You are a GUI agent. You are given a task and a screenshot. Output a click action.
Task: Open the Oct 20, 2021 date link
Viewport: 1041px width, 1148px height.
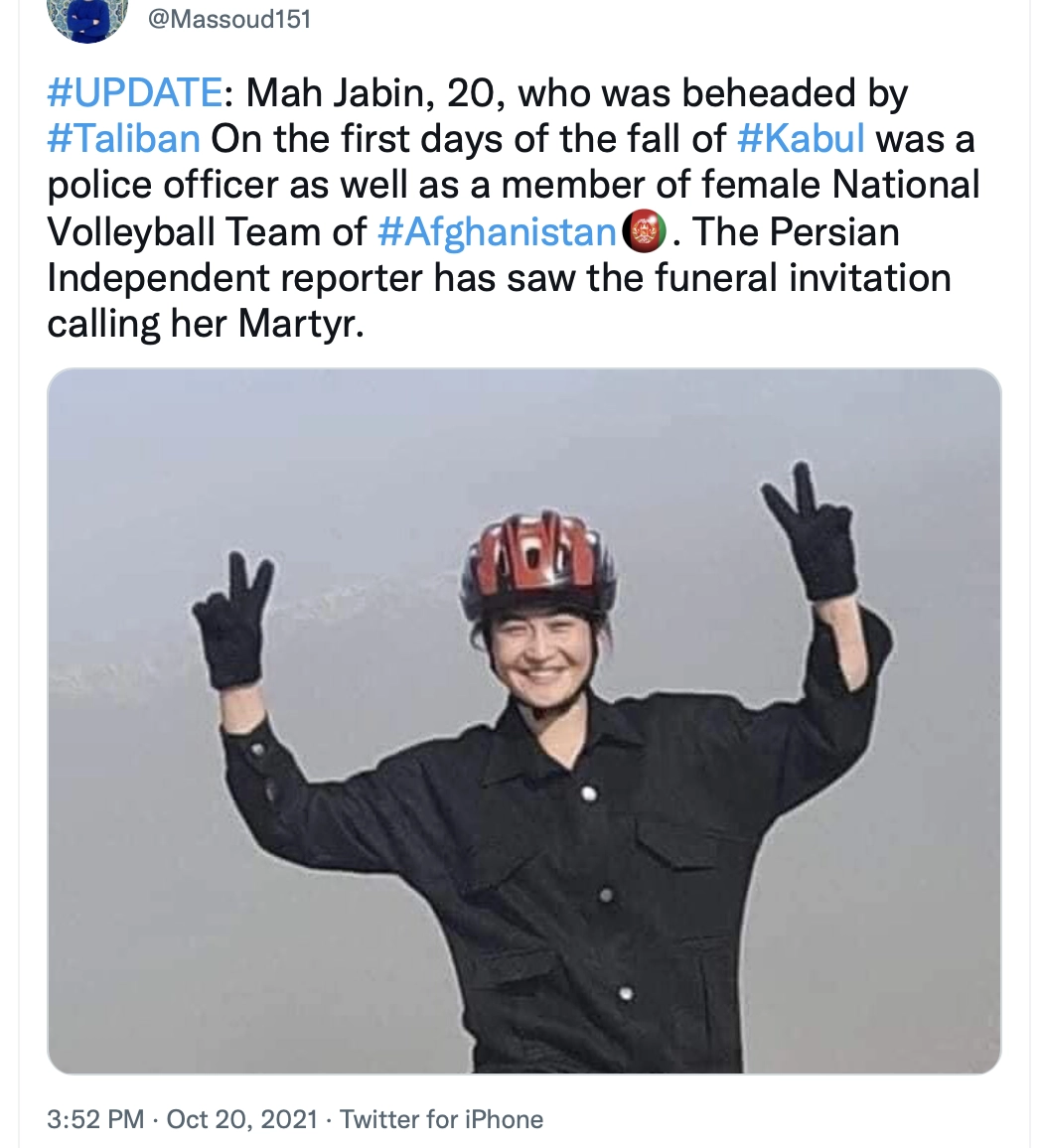tap(242, 1119)
